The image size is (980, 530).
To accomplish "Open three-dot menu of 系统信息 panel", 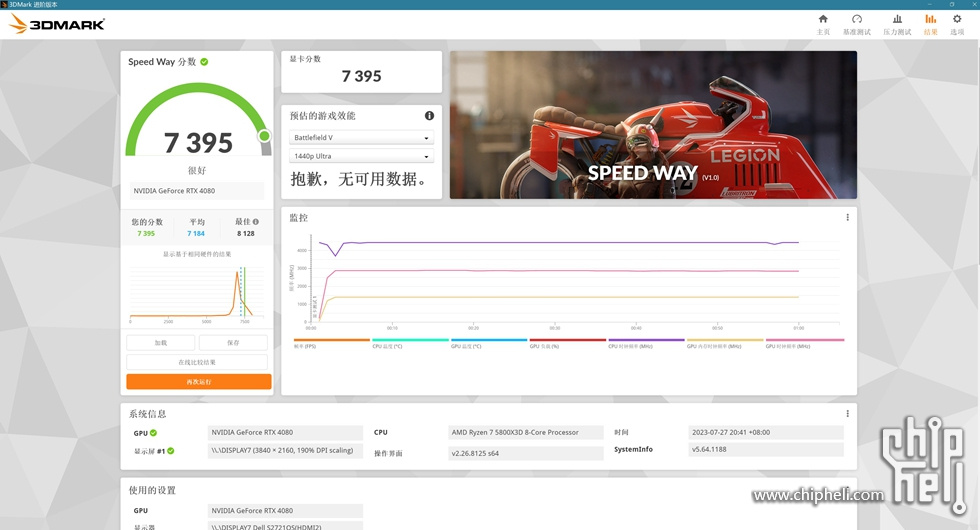I will click(x=848, y=414).
